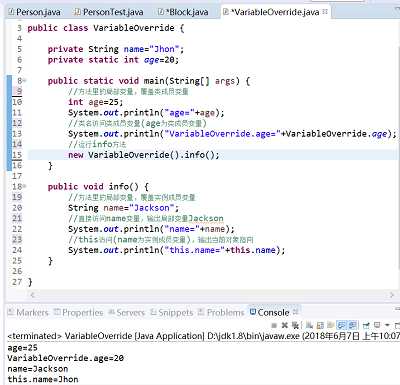Close the VariableOverride.java editor tab
The height and width of the screenshot is (385, 400).
(x=325, y=12)
